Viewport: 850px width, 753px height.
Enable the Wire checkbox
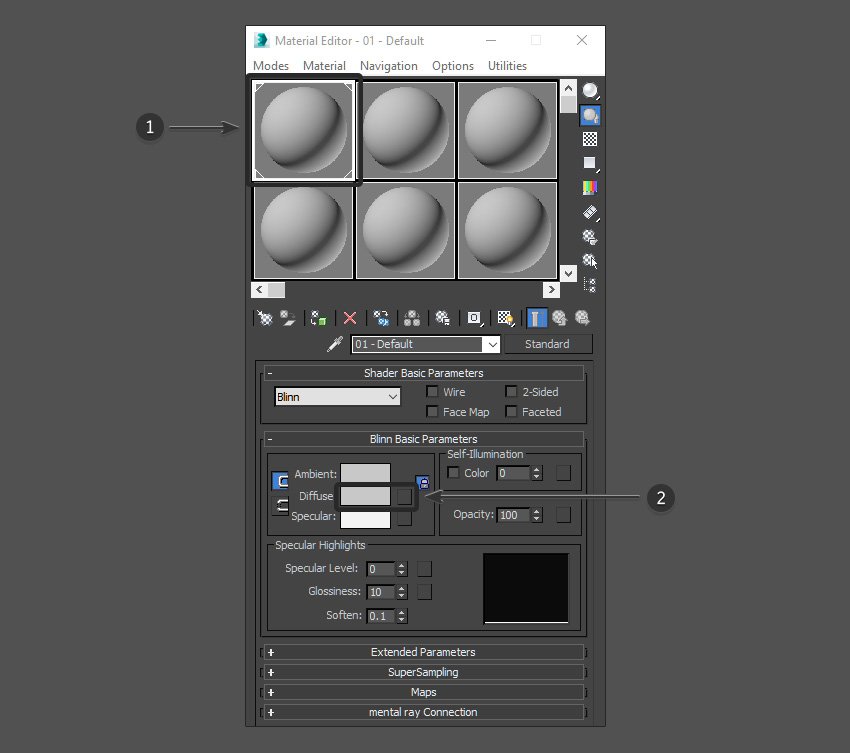click(433, 392)
